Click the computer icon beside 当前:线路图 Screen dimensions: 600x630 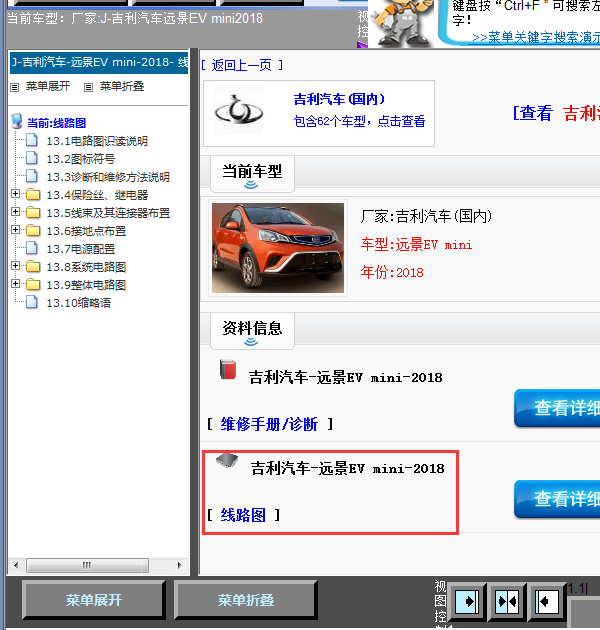tap(17, 121)
